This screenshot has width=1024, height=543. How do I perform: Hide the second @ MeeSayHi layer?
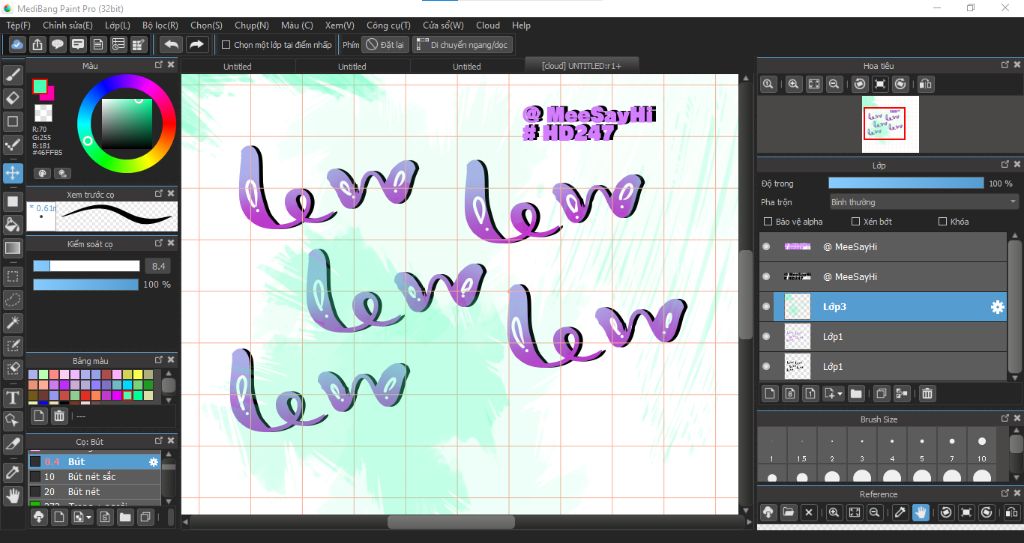pyautogui.click(x=766, y=276)
